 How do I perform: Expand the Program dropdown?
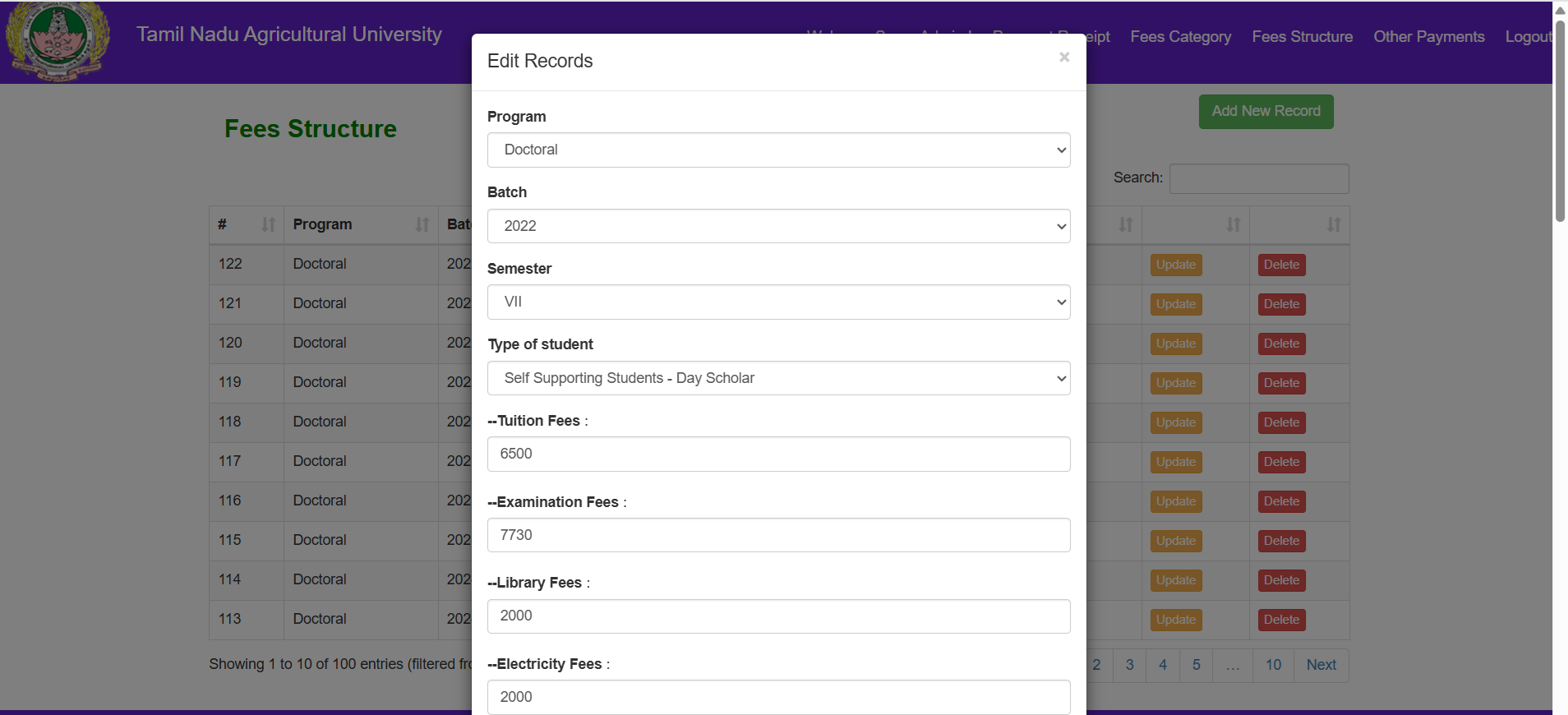point(778,150)
